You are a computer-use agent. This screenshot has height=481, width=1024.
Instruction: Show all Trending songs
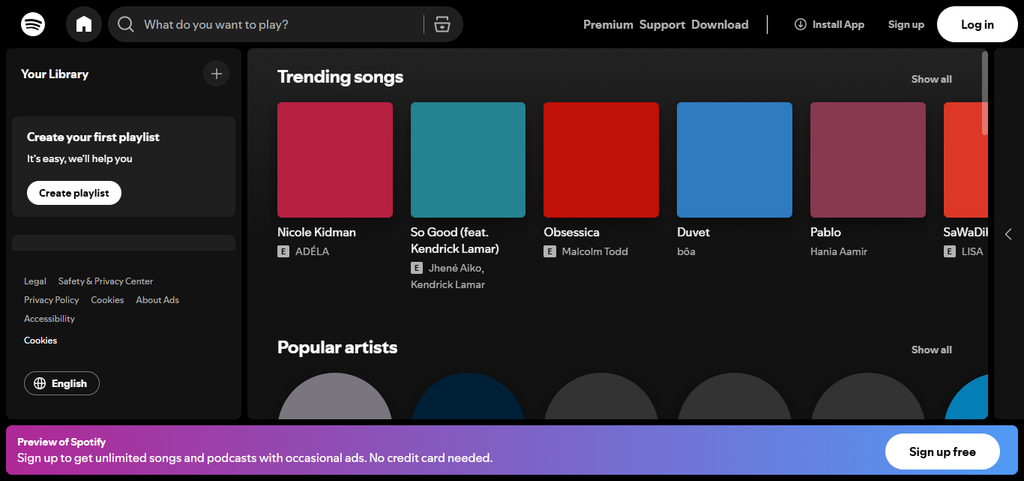tap(931, 79)
